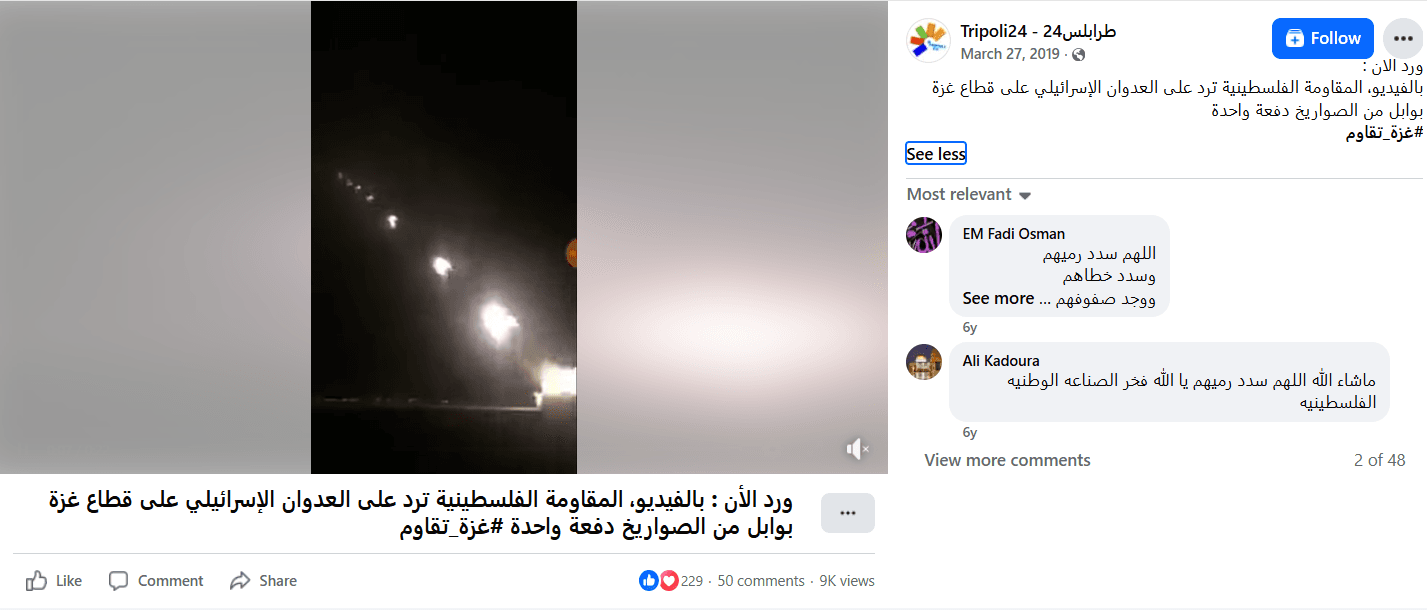Viewport: 1427px width, 610px height.
Task: Open the 50 comments count link
Action: 761,581
